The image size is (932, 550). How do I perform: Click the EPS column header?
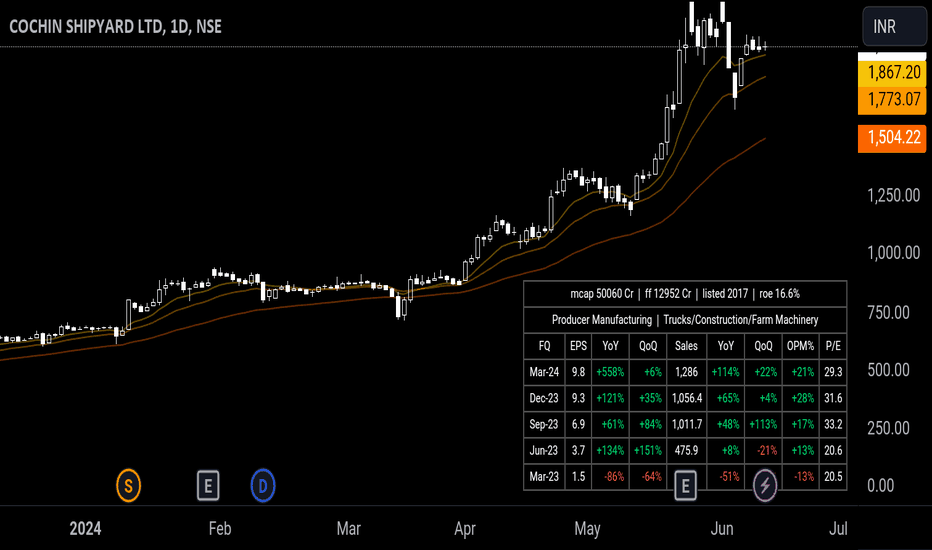point(578,346)
